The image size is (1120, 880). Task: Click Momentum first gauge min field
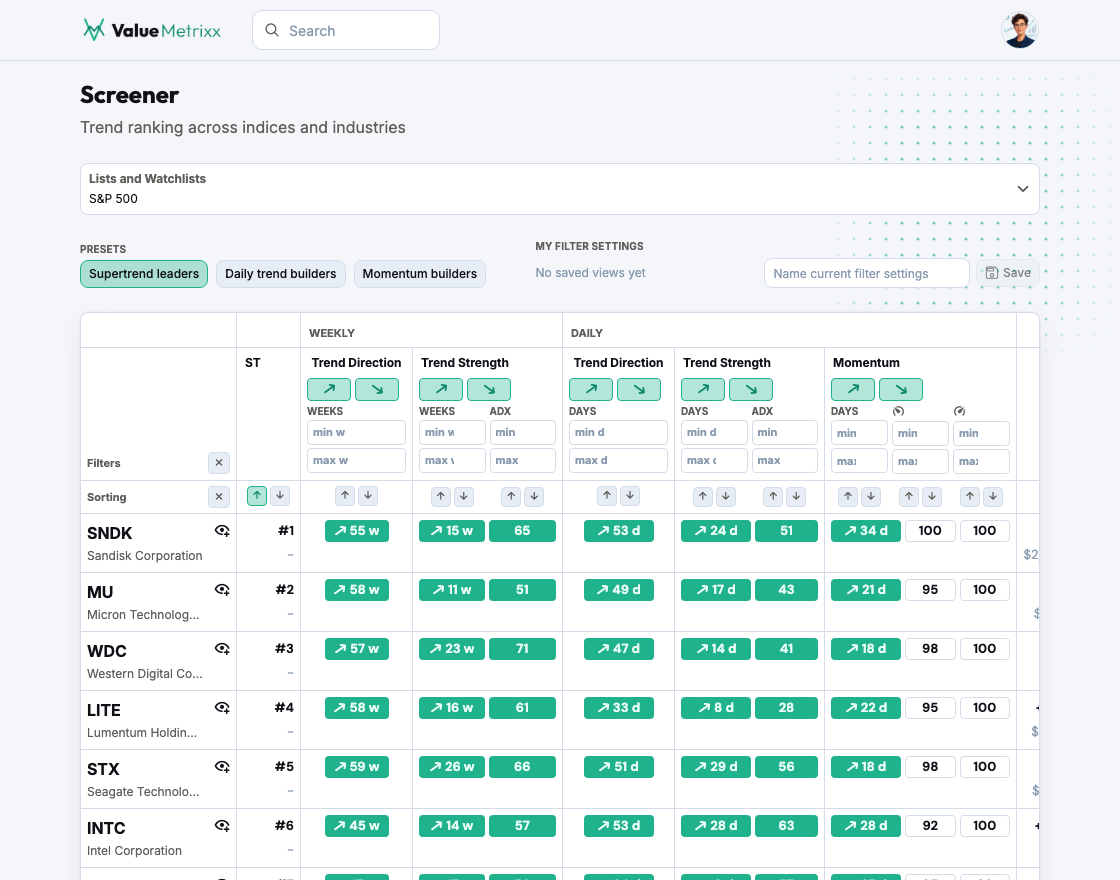(921, 433)
